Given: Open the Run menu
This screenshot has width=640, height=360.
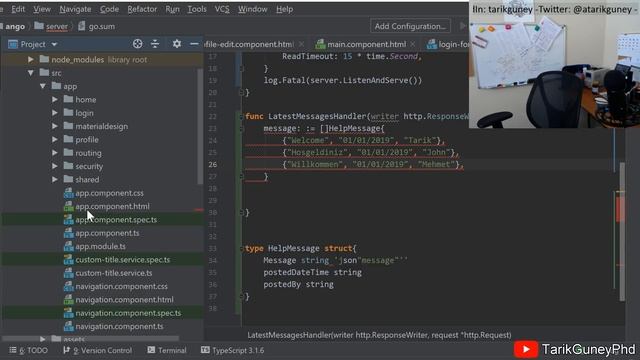Looking at the screenshot, I should 172,9.
